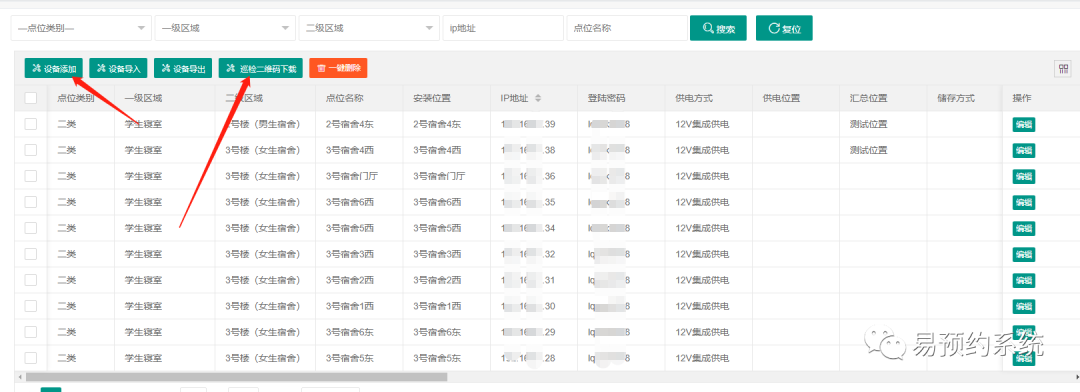Viewport: 1080px width, 392px height.
Task: Tick the select-all header checkbox
Action: 31,98
